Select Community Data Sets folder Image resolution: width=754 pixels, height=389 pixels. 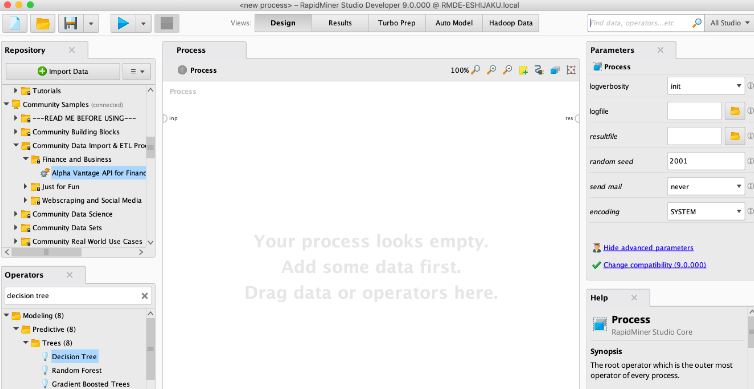pyautogui.click(x=67, y=227)
